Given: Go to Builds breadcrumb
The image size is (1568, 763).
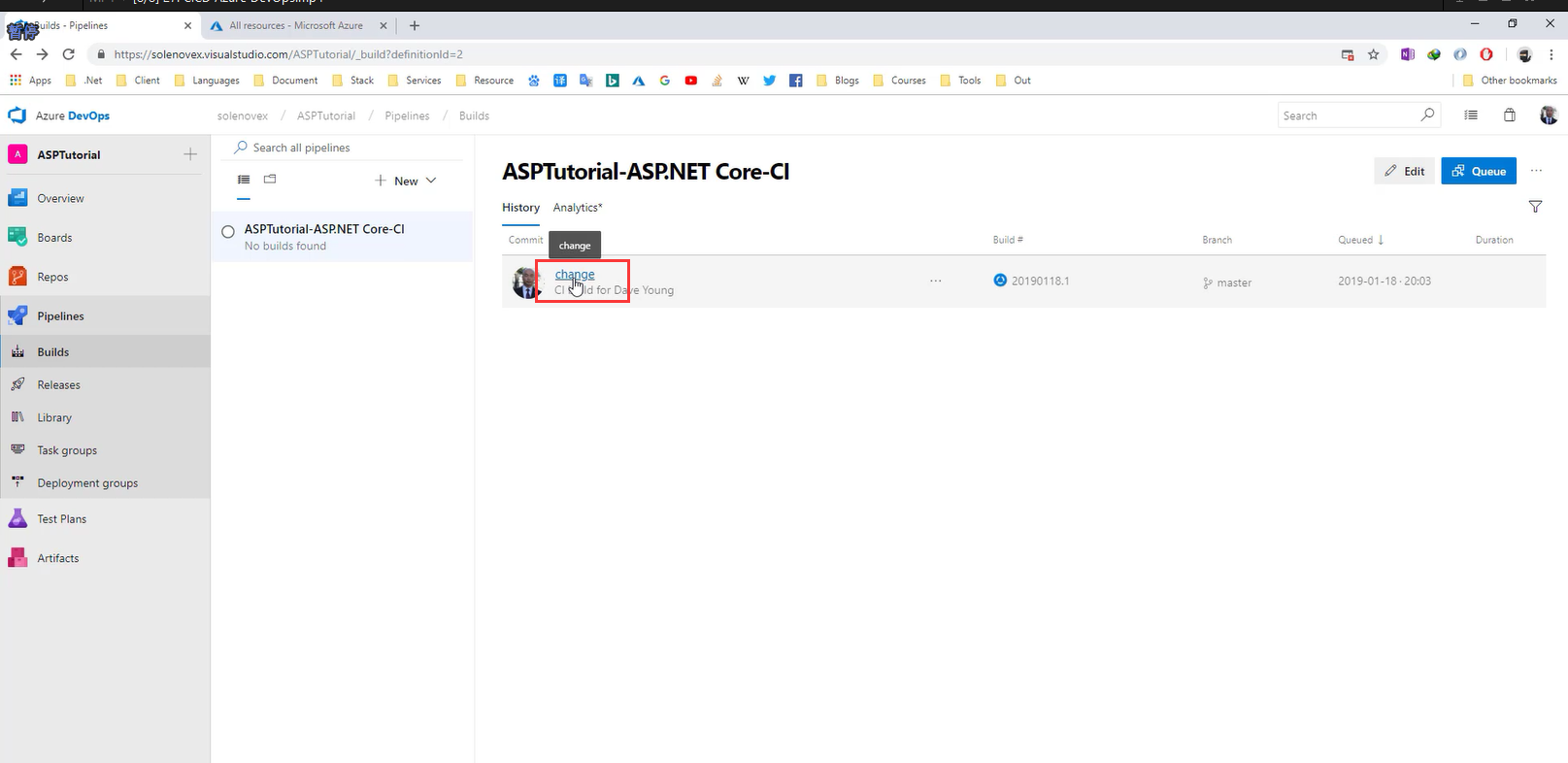Looking at the screenshot, I should [474, 116].
